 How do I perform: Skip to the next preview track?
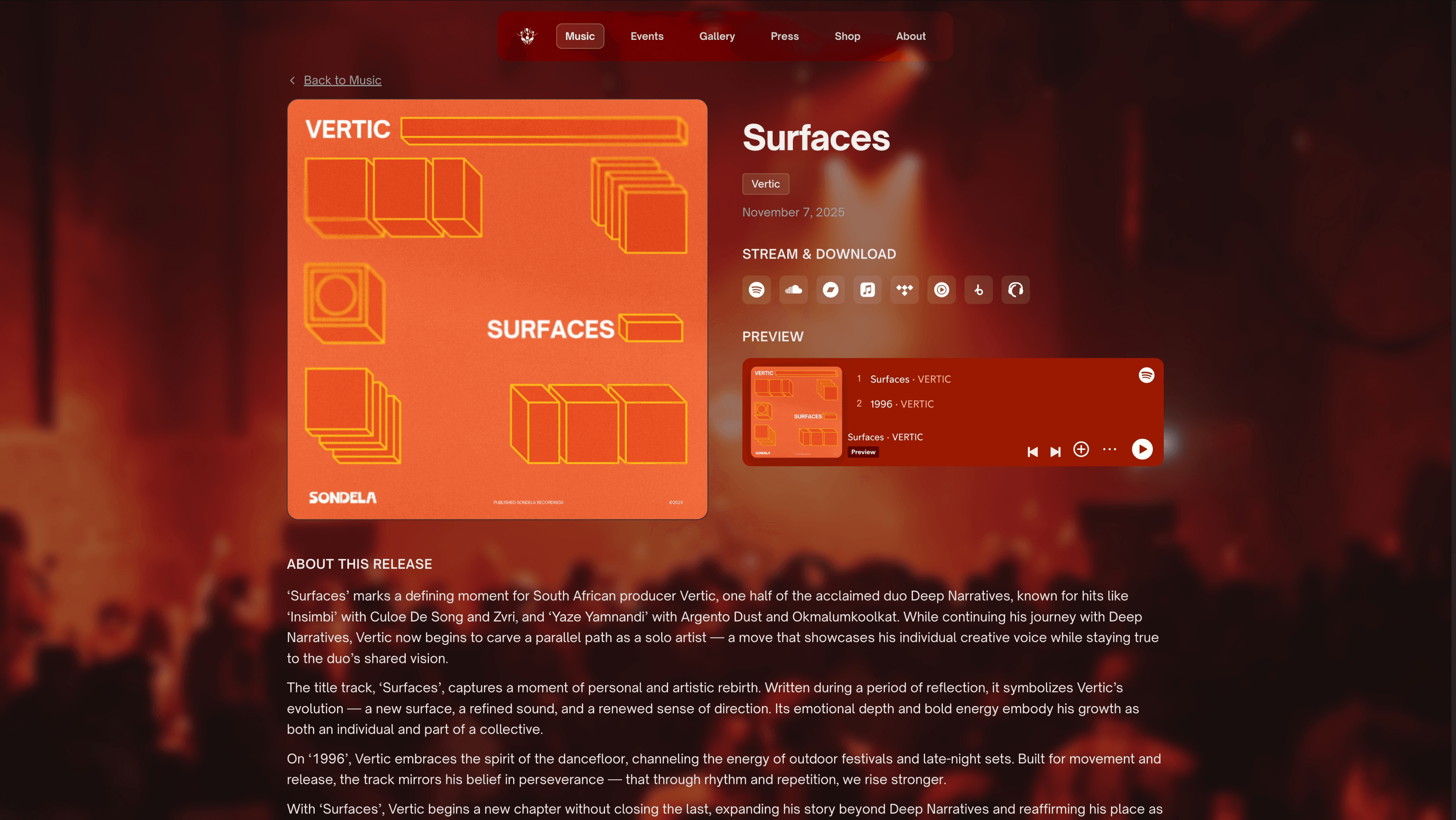(1055, 451)
